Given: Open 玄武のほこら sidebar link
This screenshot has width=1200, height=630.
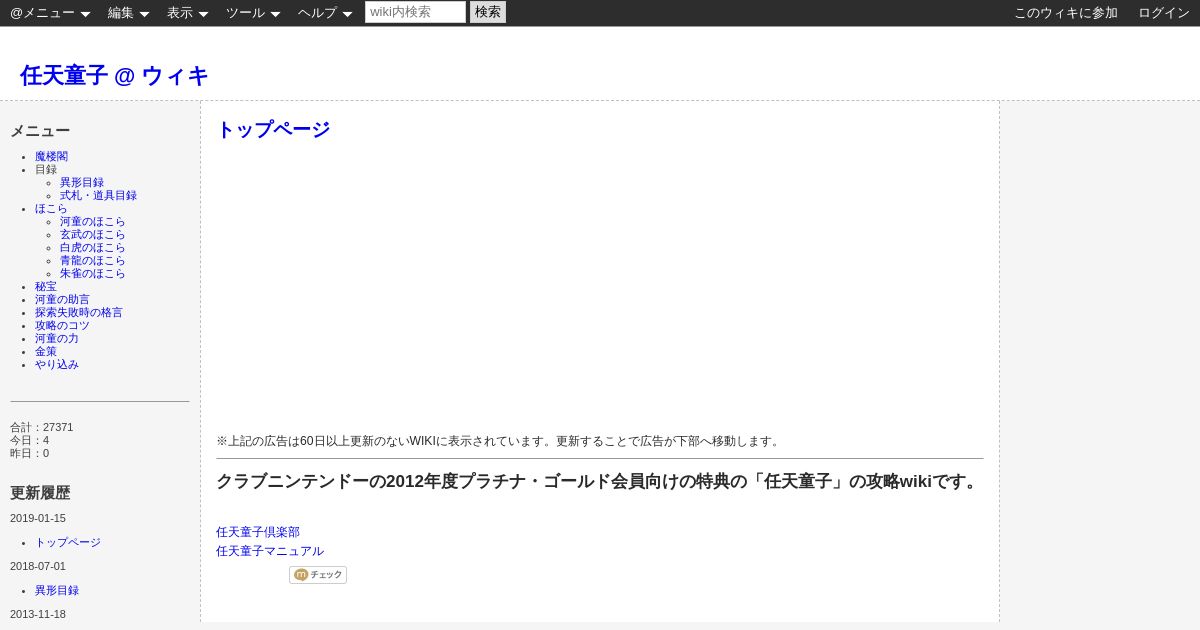Looking at the screenshot, I should [93, 235].
